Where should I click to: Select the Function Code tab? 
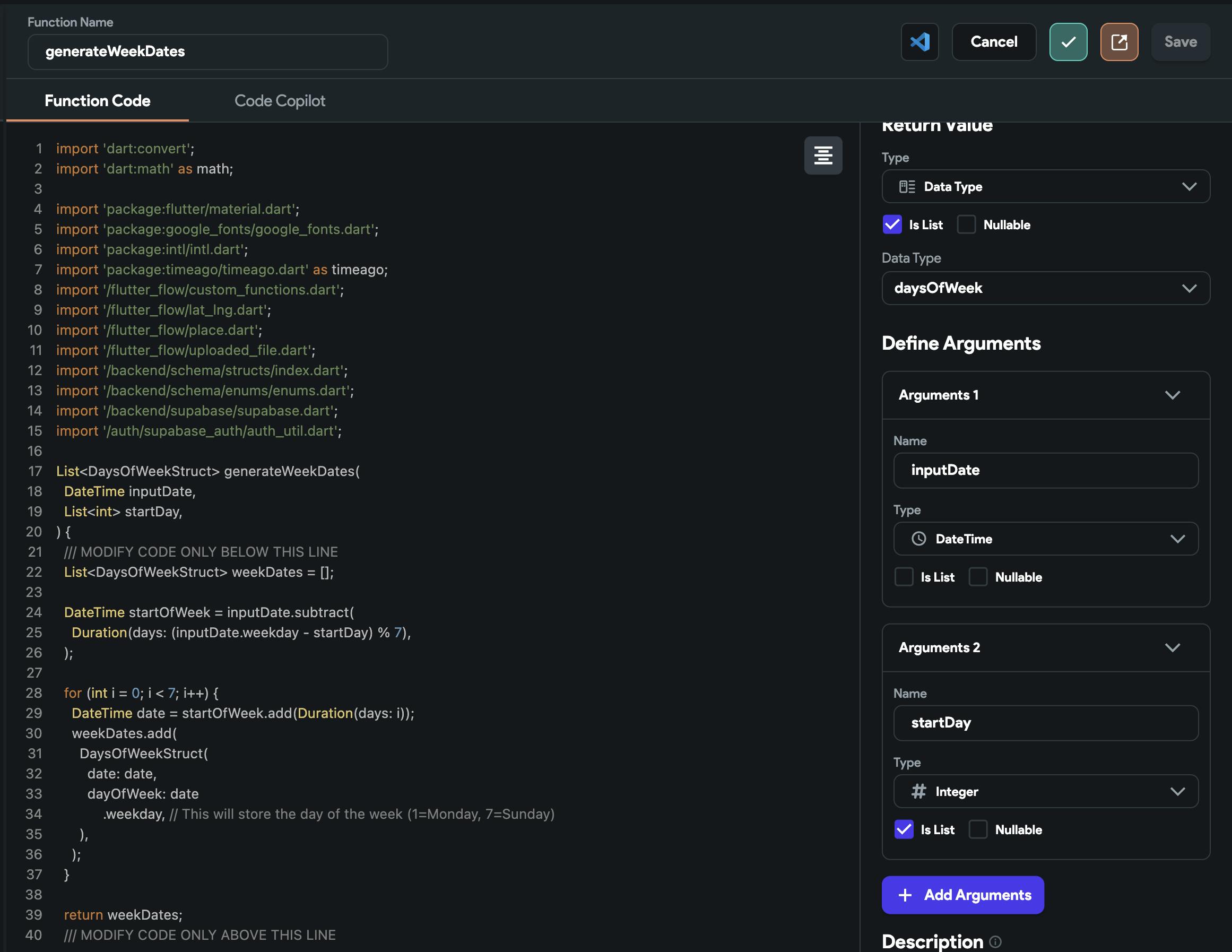point(98,101)
